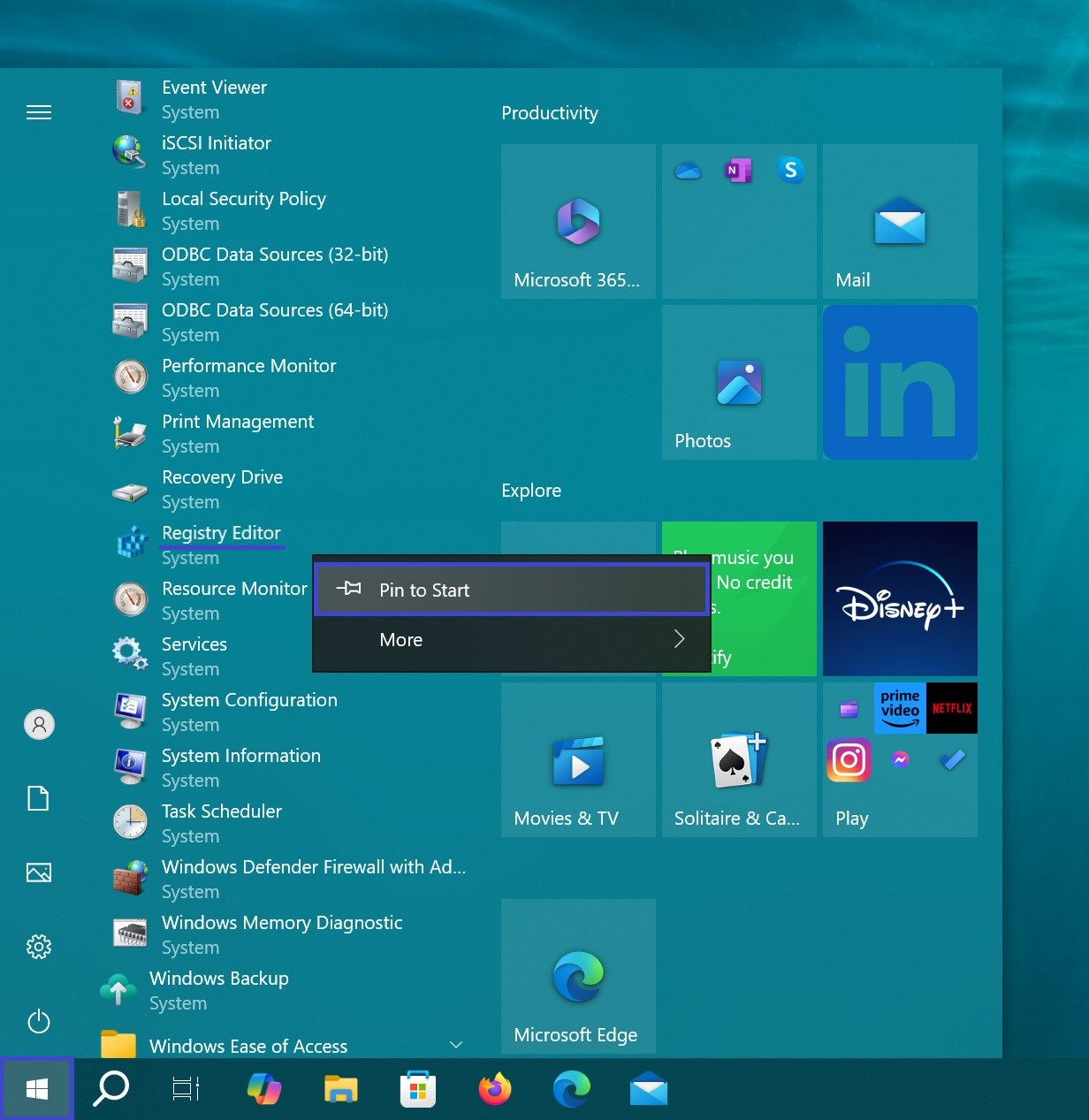Open the Start hamburger expand menu
The width and height of the screenshot is (1089, 1120).
pos(39,112)
